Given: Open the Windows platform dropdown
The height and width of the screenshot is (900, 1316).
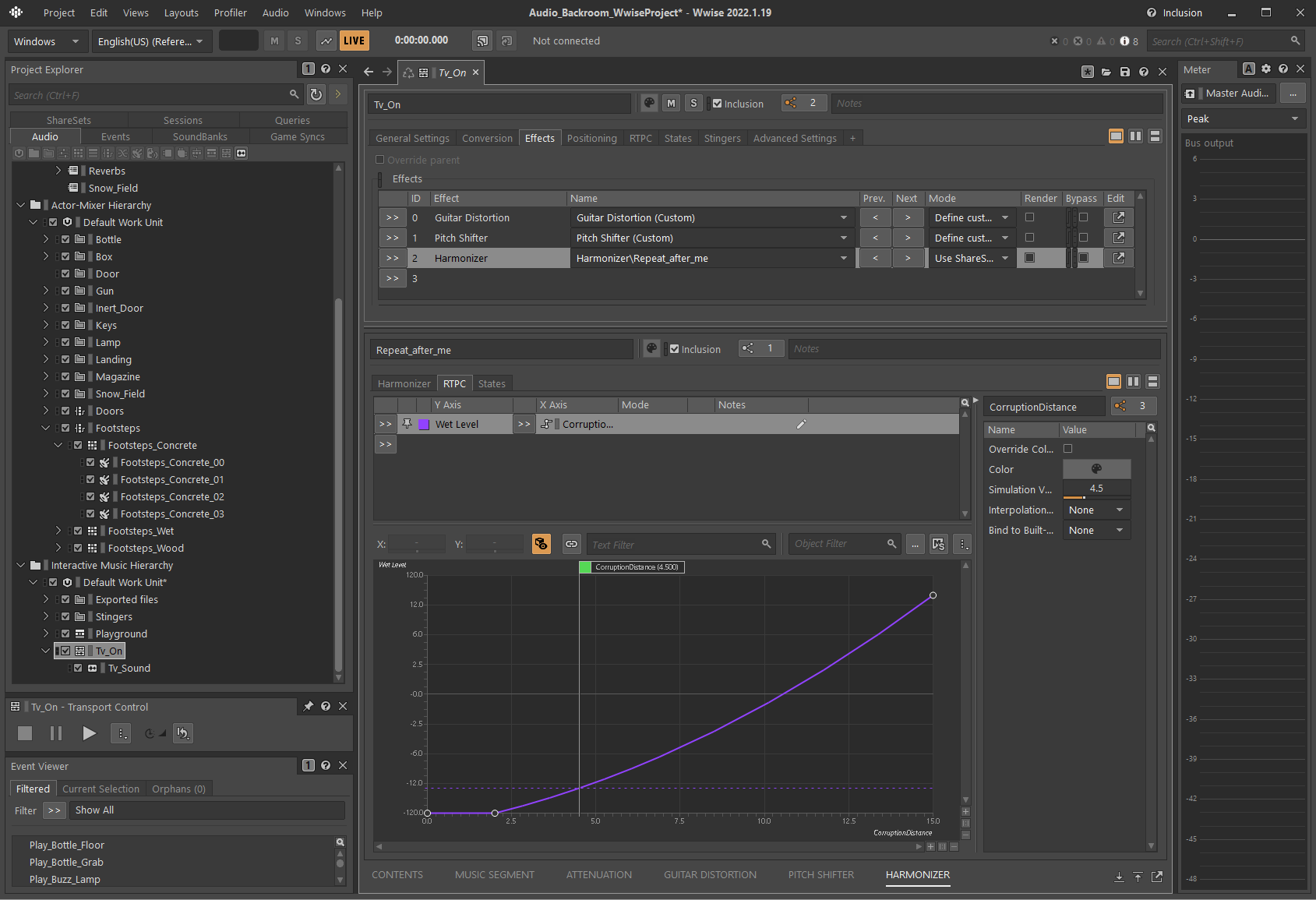Looking at the screenshot, I should 47,41.
